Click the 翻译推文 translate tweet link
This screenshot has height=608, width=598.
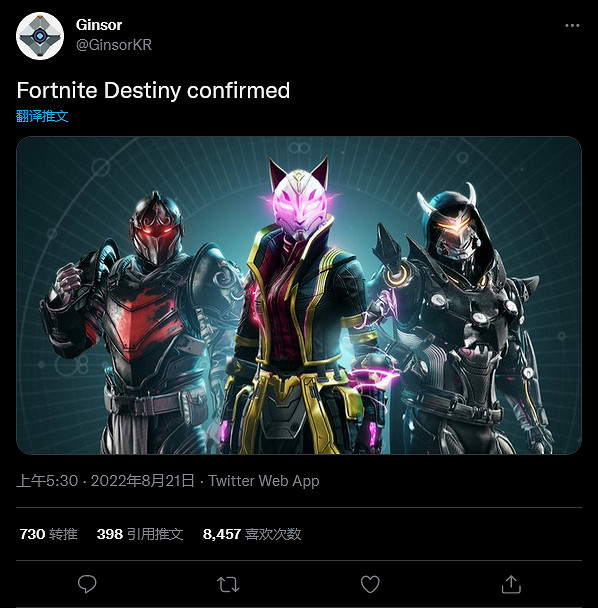coord(42,116)
